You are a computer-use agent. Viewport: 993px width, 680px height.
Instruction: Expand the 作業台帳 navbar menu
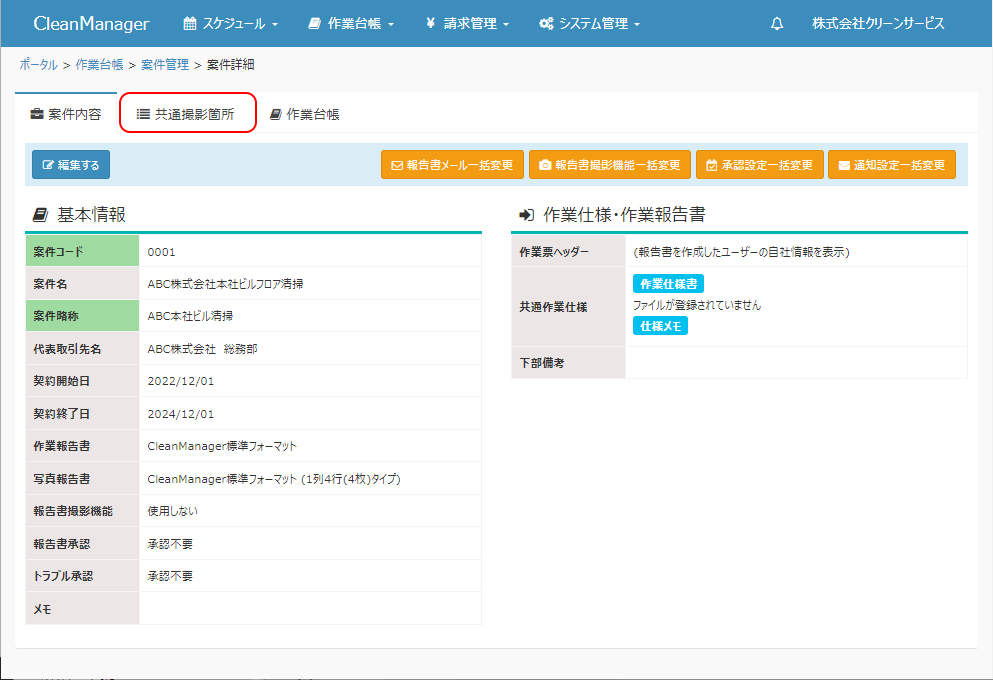coord(351,24)
